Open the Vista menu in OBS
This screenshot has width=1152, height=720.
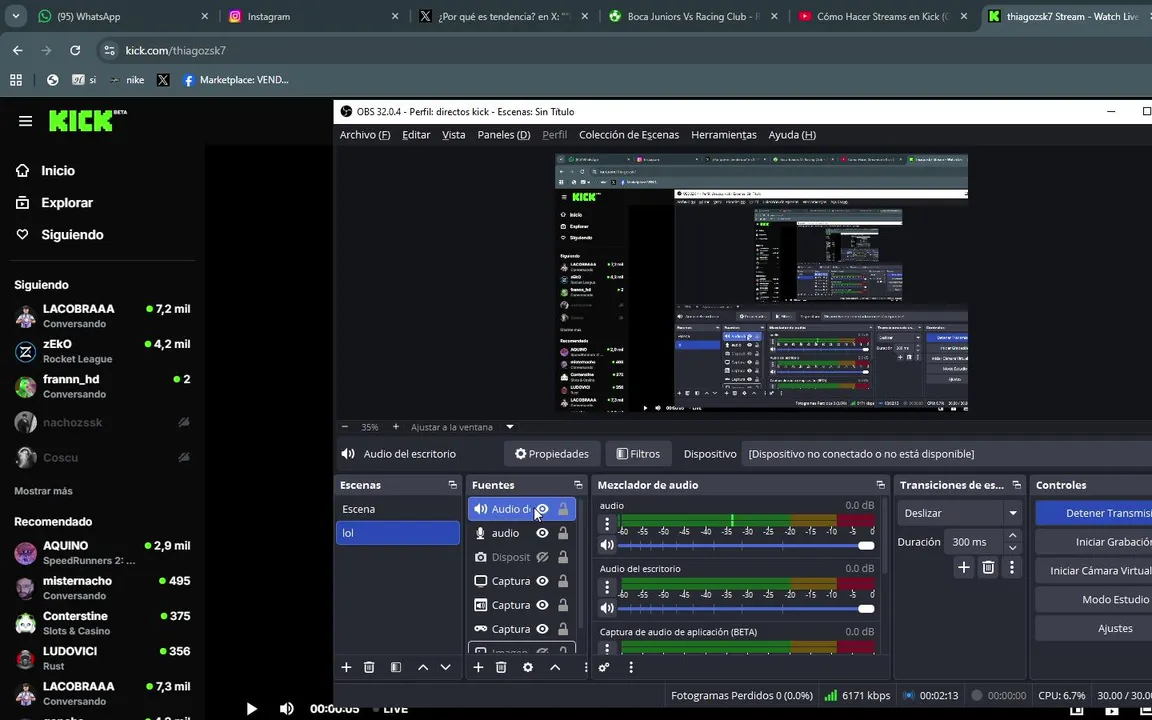click(x=453, y=134)
